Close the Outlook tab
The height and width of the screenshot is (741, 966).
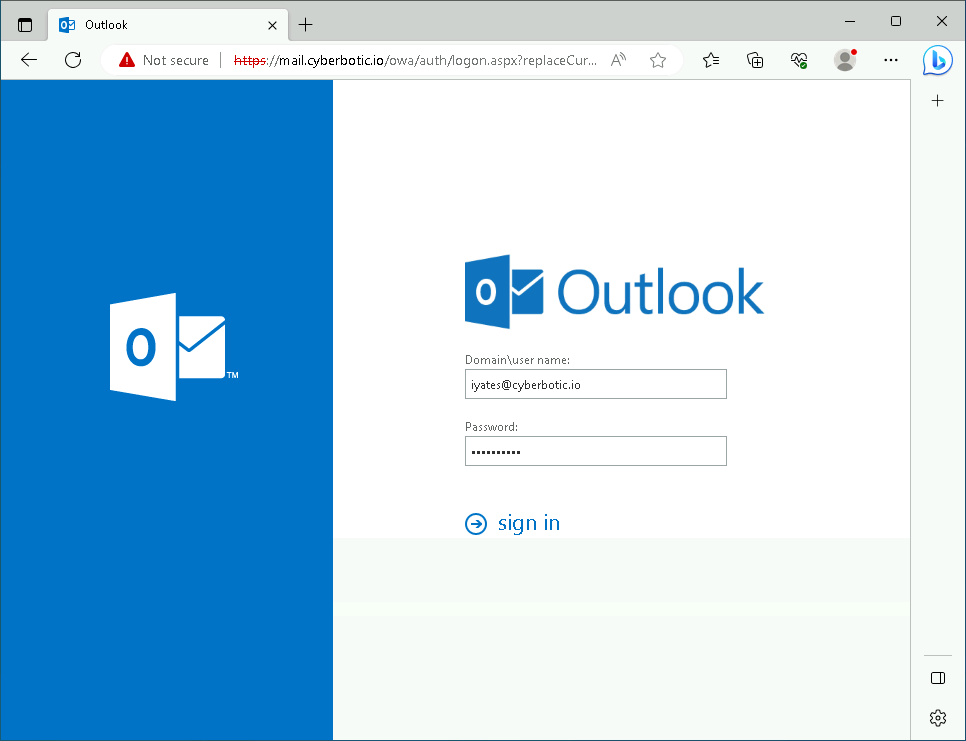(x=272, y=24)
